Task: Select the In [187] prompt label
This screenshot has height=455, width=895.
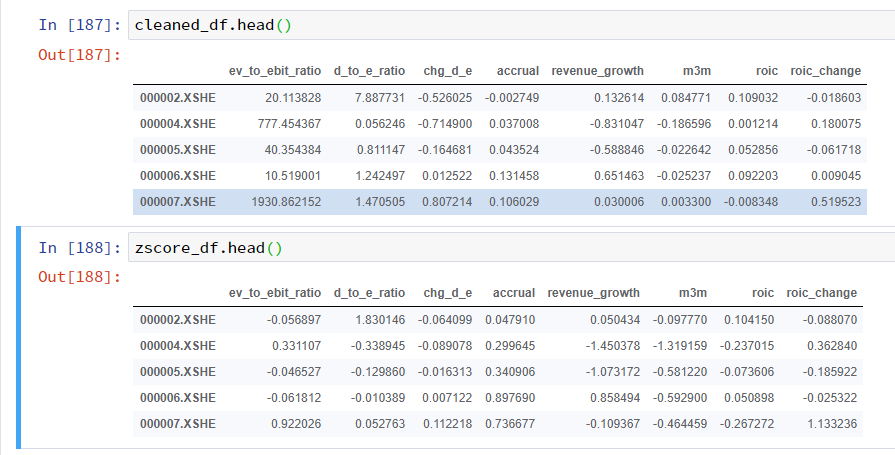Action: coord(80,25)
